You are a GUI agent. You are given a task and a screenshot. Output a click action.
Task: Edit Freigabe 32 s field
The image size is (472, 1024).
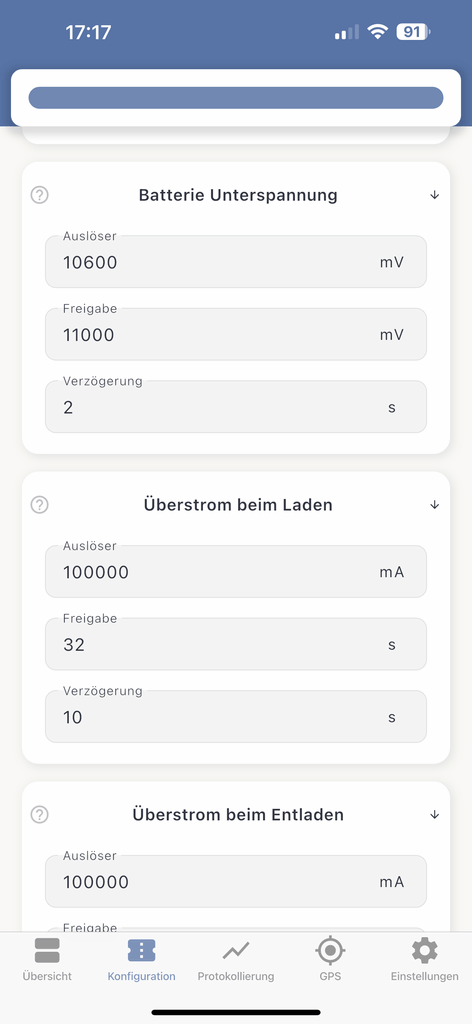[236, 644]
